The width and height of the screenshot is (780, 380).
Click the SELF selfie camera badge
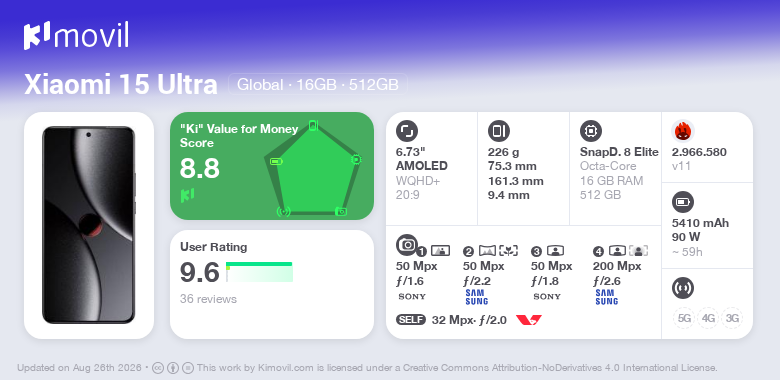click(411, 320)
